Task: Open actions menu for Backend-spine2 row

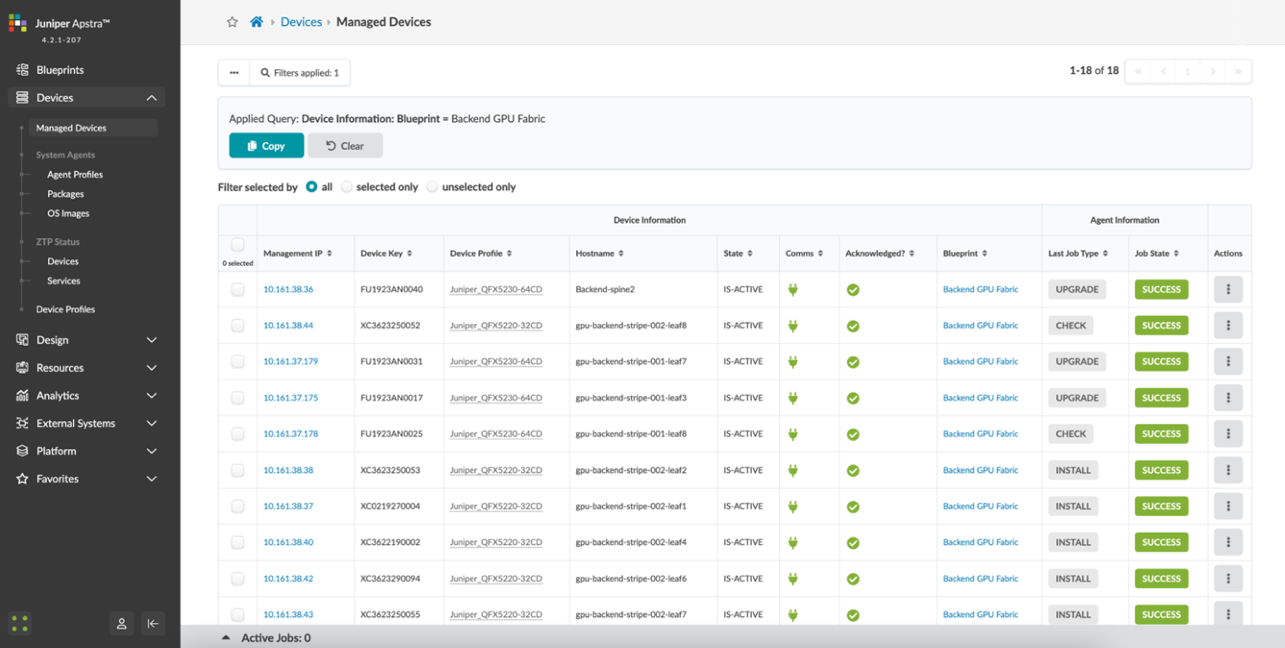Action: [1228, 290]
